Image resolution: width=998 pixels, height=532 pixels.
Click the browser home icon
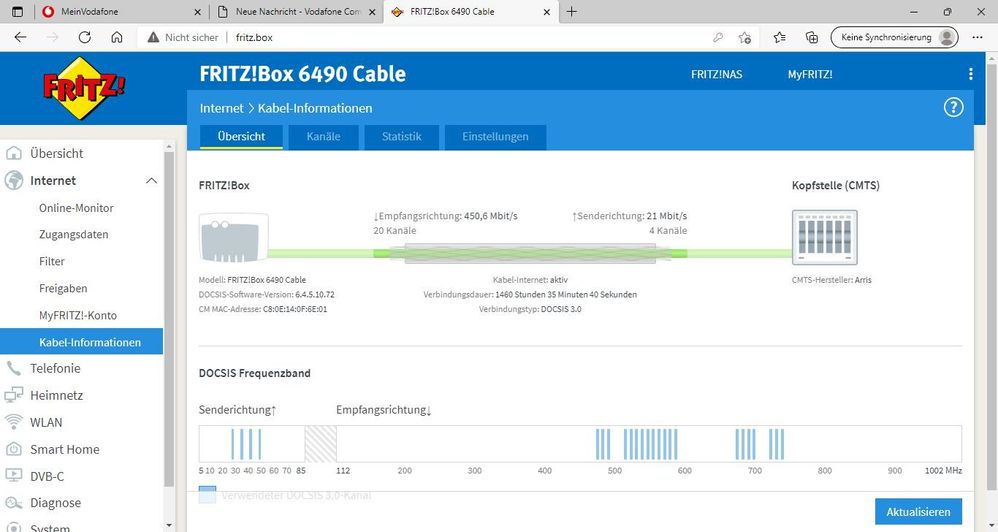(116, 37)
